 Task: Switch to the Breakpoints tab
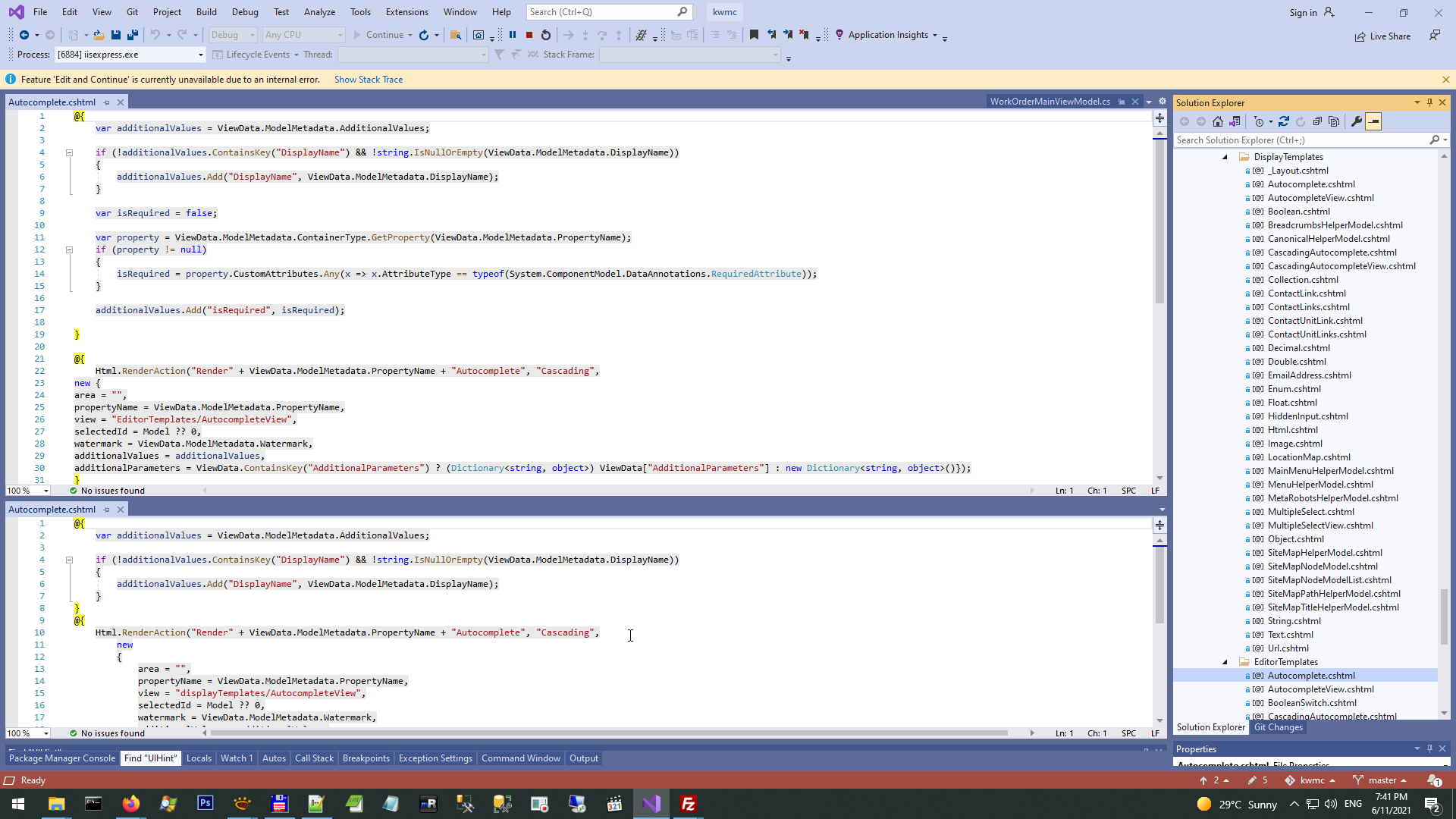366,758
